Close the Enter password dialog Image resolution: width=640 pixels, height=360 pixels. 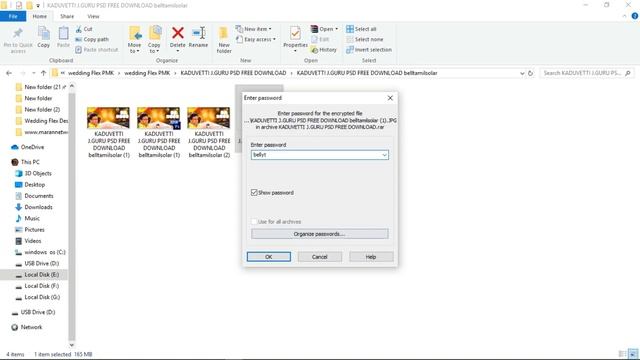390,98
